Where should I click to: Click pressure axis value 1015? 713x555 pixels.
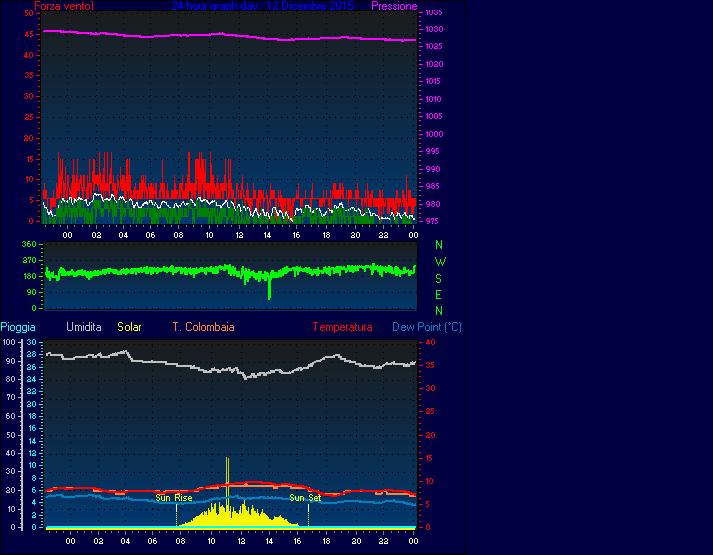tap(434, 81)
